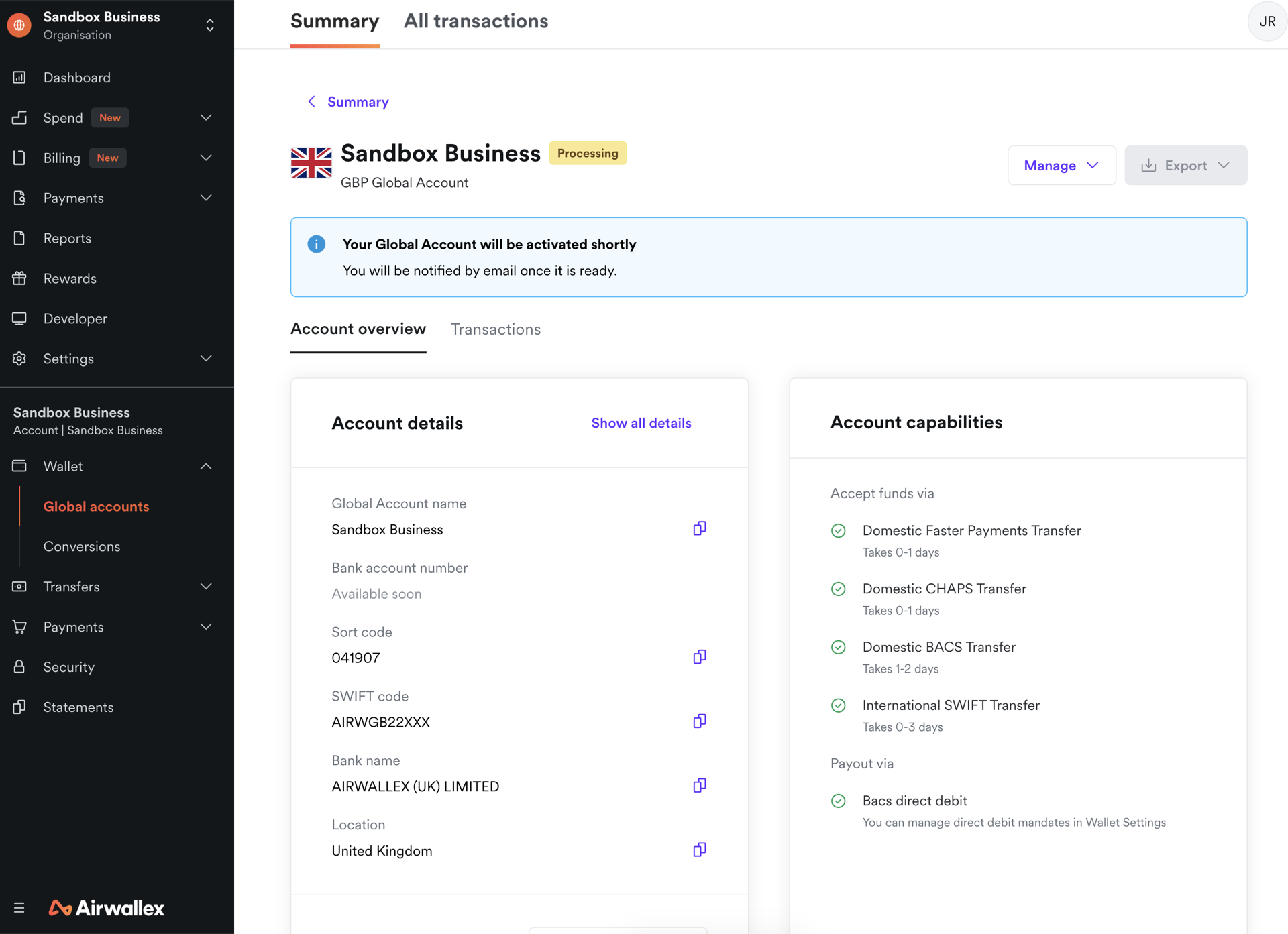Viewport: 1288px width, 934px height.
Task: Open the JR user avatar menu
Action: pyautogui.click(x=1267, y=21)
